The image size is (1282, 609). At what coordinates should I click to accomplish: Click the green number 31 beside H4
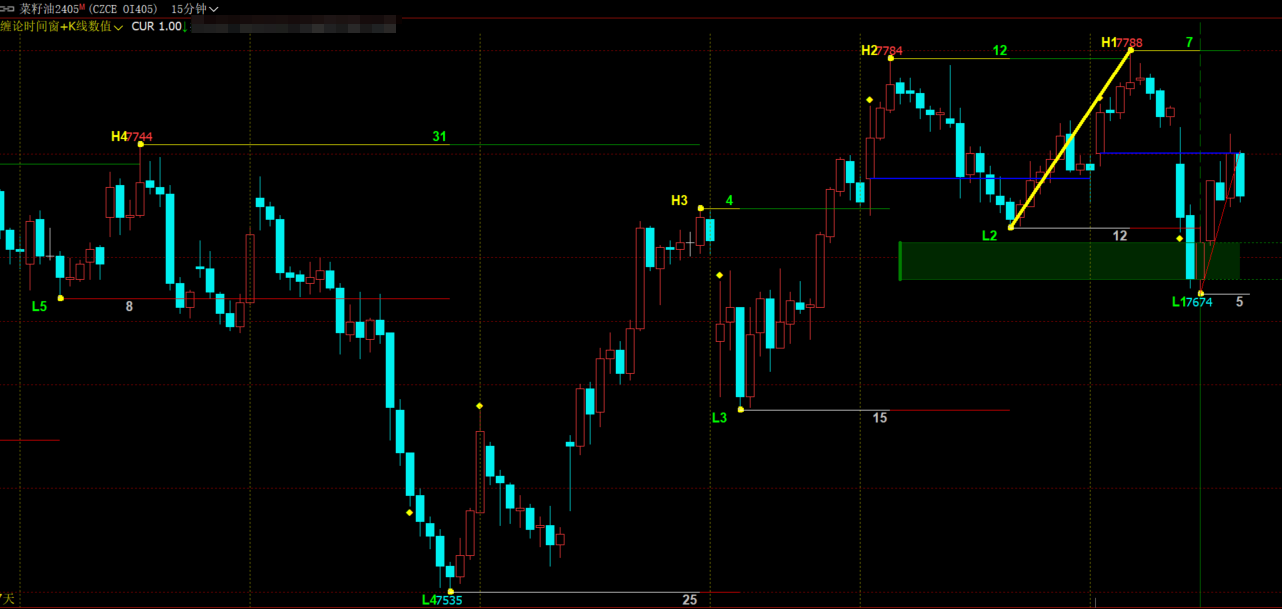point(439,136)
